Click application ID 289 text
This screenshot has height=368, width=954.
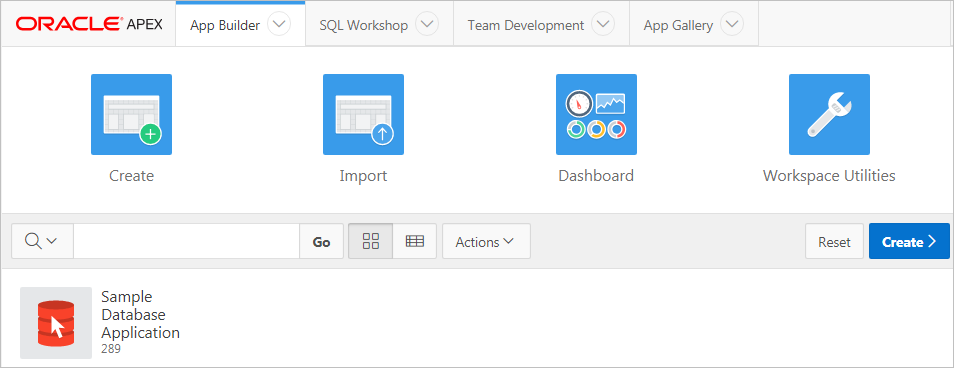(x=111, y=349)
